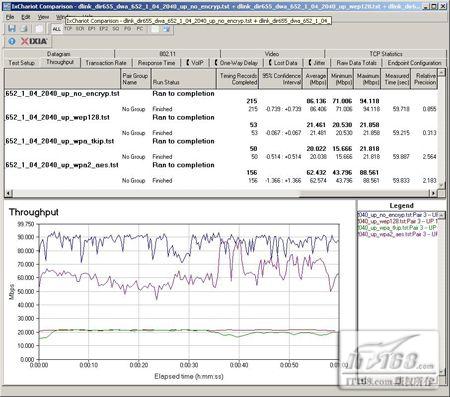Click the average value 62.432 cell

point(316,172)
